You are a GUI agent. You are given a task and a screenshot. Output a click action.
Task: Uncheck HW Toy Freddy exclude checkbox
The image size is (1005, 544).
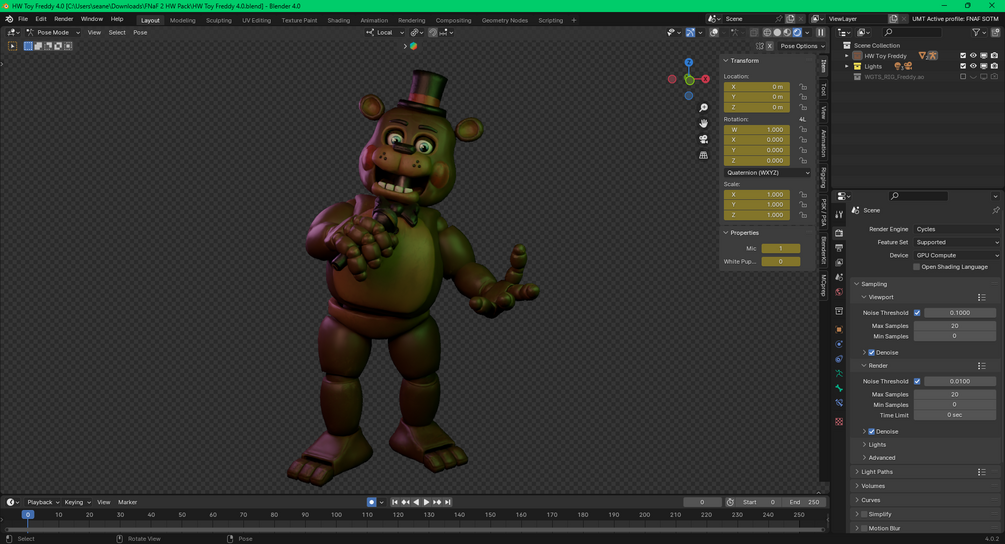963,56
